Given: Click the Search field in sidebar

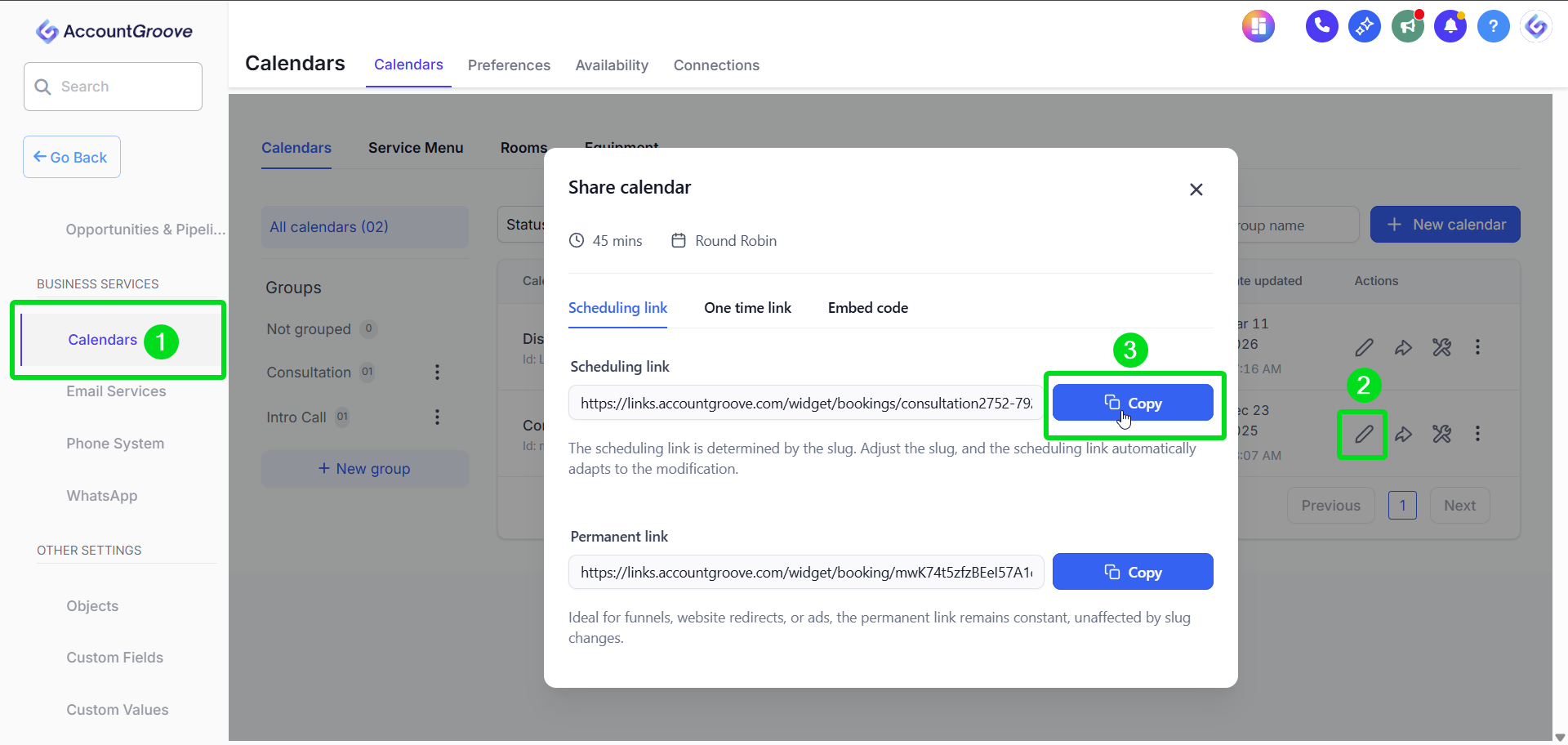Looking at the screenshot, I should tap(113, 87).
